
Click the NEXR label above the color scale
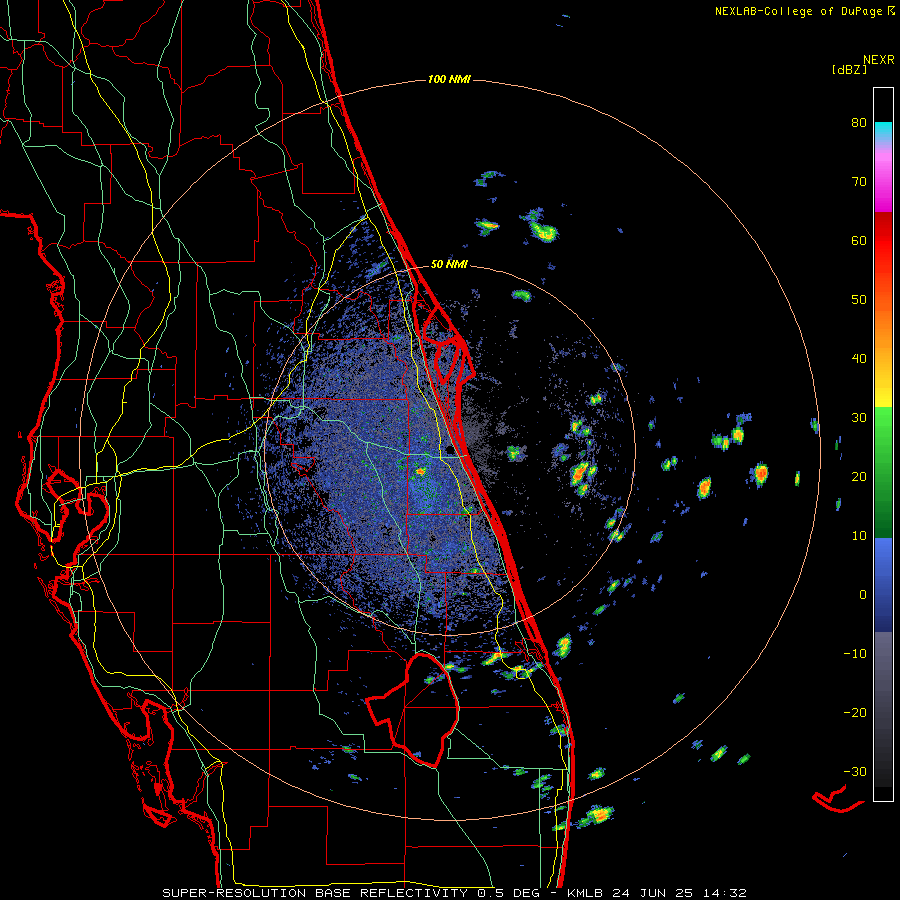tap(879, 60)
